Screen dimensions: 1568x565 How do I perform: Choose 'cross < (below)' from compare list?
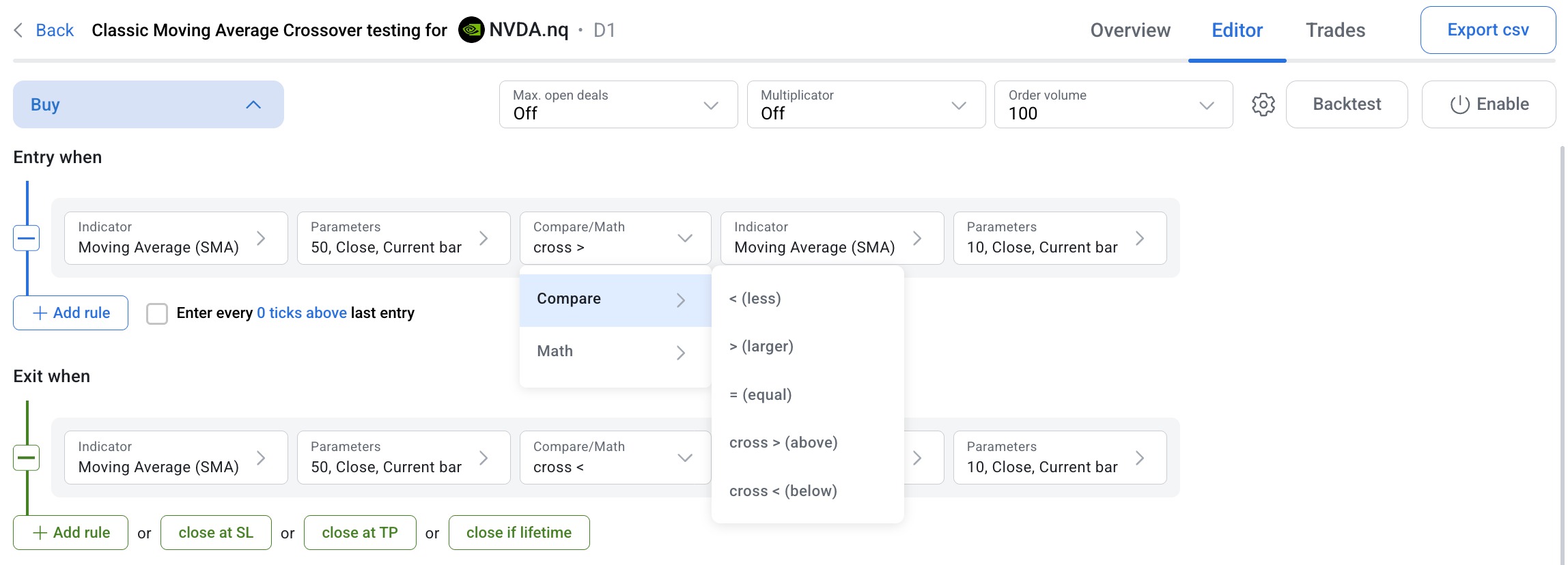tap(783, 491)
